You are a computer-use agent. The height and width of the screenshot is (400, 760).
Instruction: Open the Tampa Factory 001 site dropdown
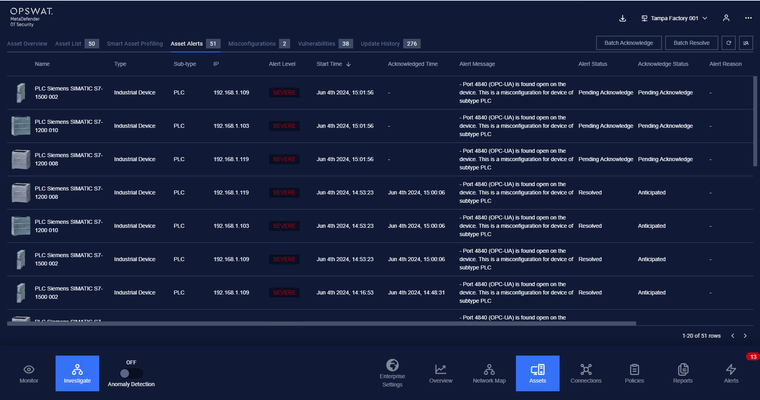(674, 18)
